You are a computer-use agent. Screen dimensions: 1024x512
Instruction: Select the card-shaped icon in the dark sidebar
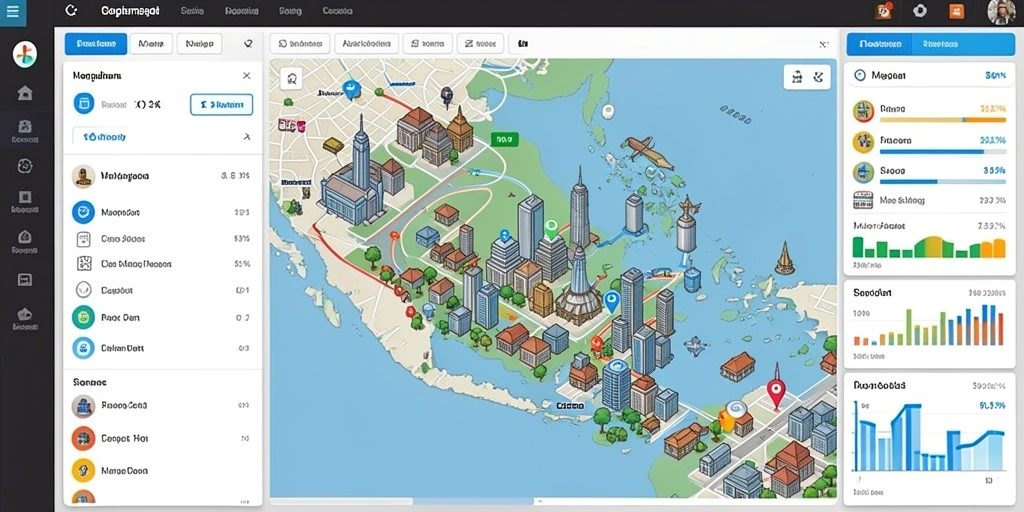click(25, 280)
